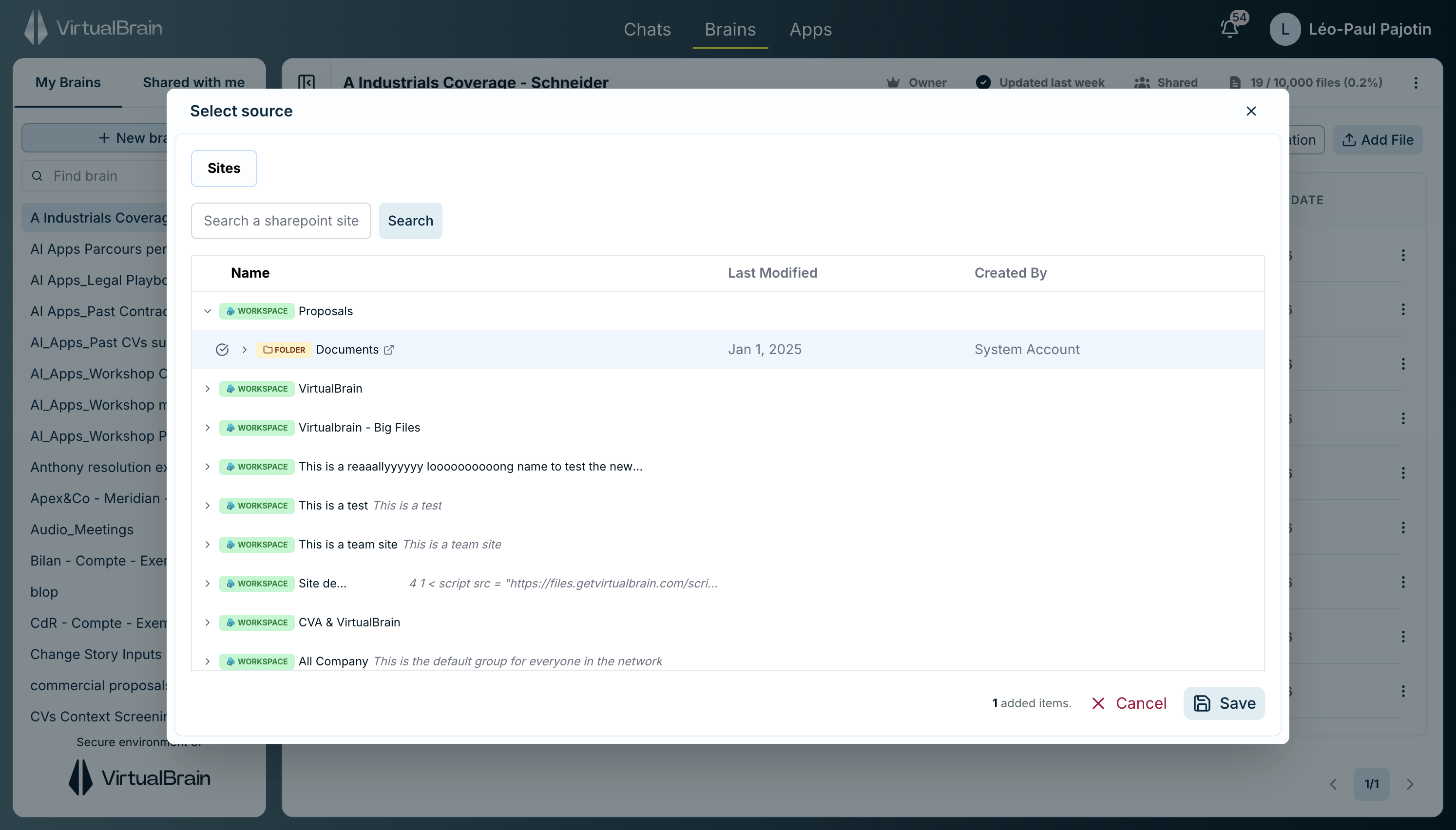
Task: Select the Shared with me tab
Action: coord(193,83)
